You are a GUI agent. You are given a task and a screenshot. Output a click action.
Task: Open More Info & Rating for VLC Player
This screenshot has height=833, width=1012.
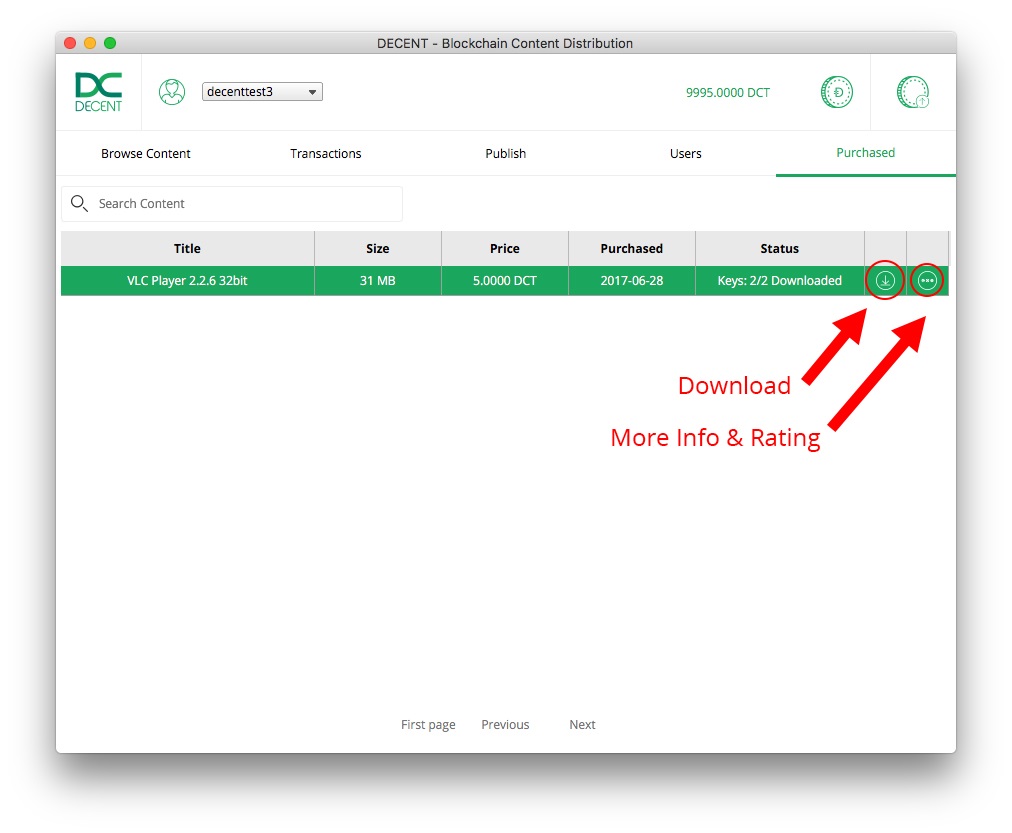coord(927,281)
